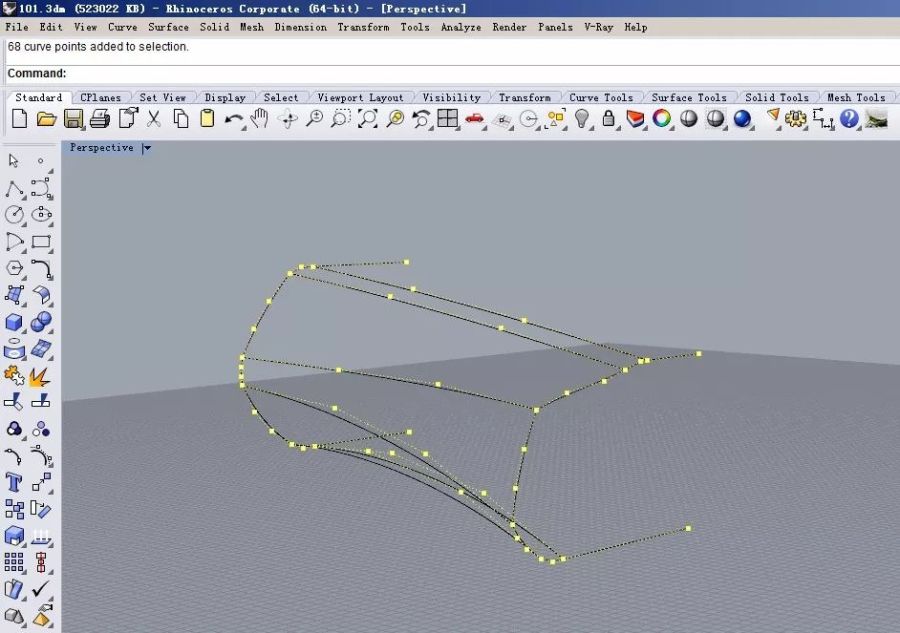Image resolution: width=900 pixels, height=633 pixels.
Task: Switch to the Curve Tools tab
Action: 601,97
